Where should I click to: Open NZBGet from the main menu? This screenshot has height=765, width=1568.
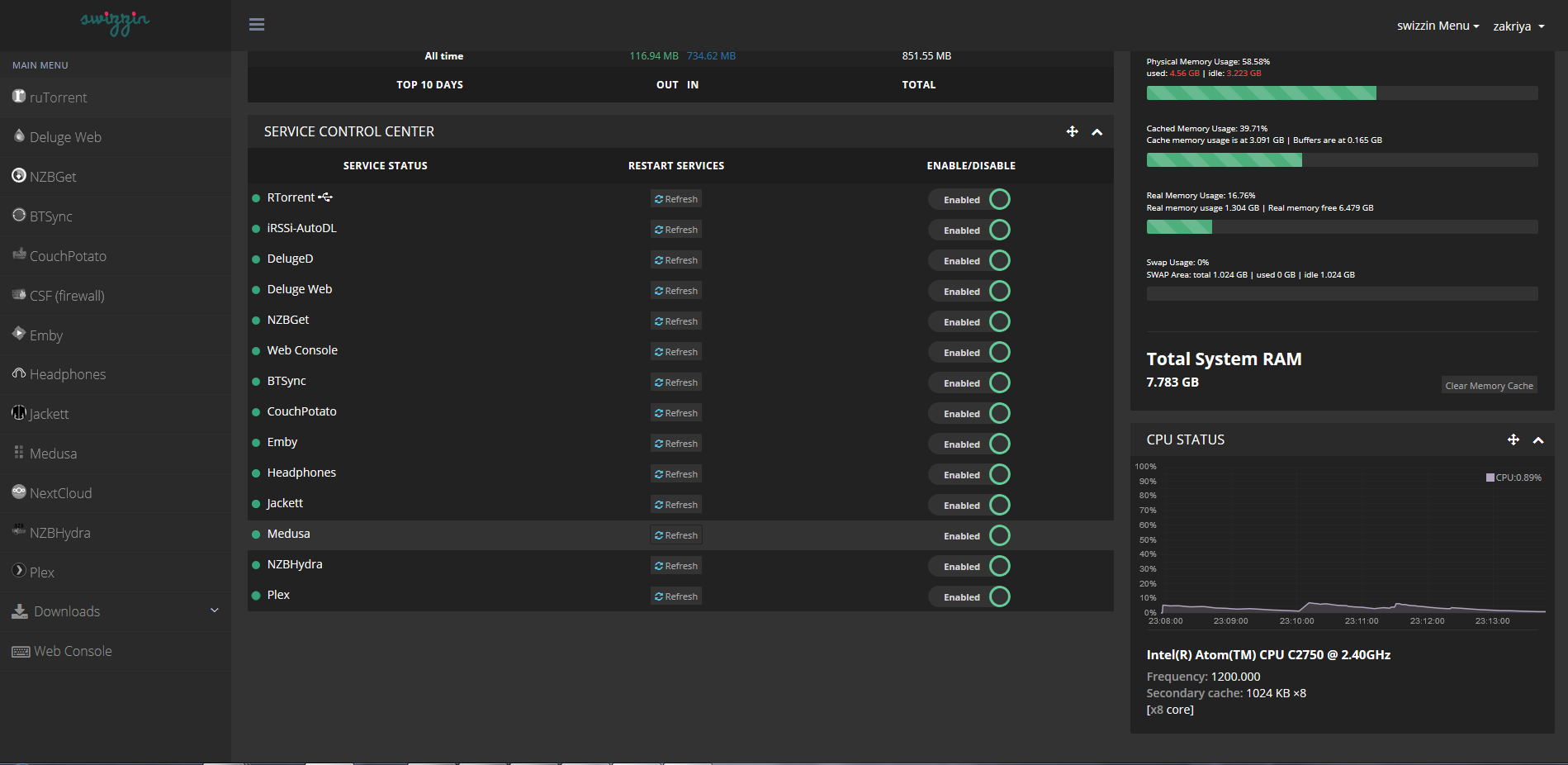click(x=53, y=177)
